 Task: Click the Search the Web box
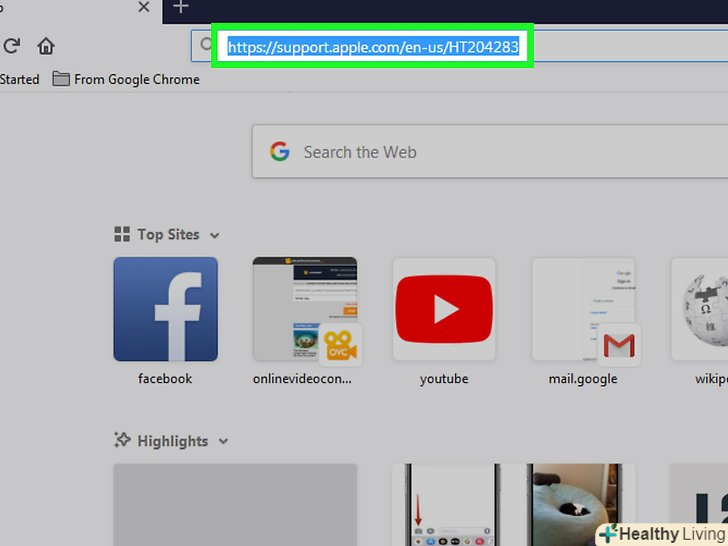[490, 151]
